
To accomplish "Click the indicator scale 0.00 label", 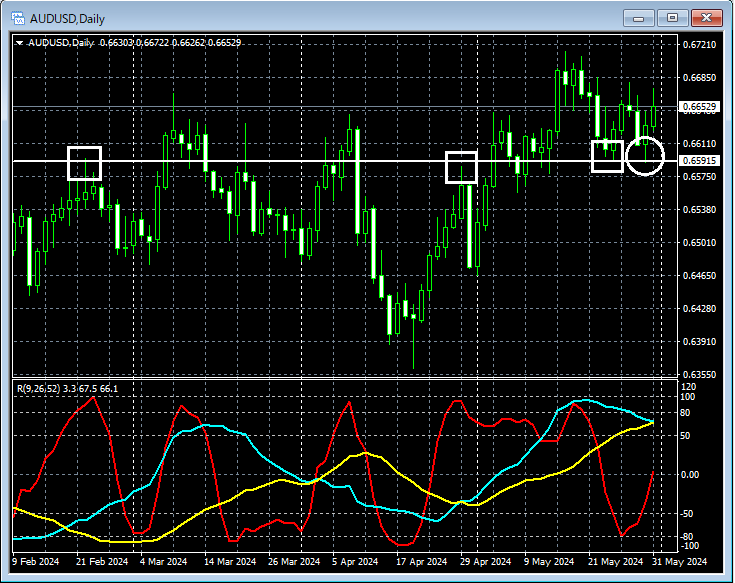I will coord(690,475).
